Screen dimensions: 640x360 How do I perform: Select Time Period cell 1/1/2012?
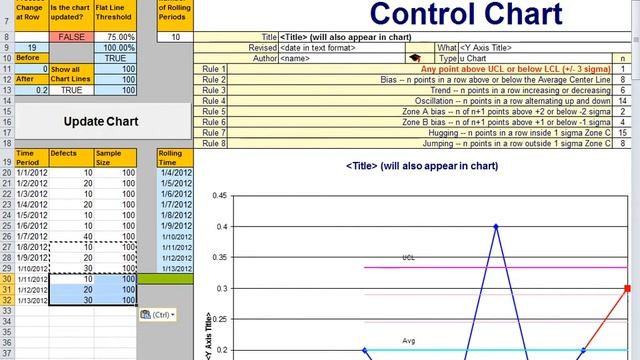32,173
